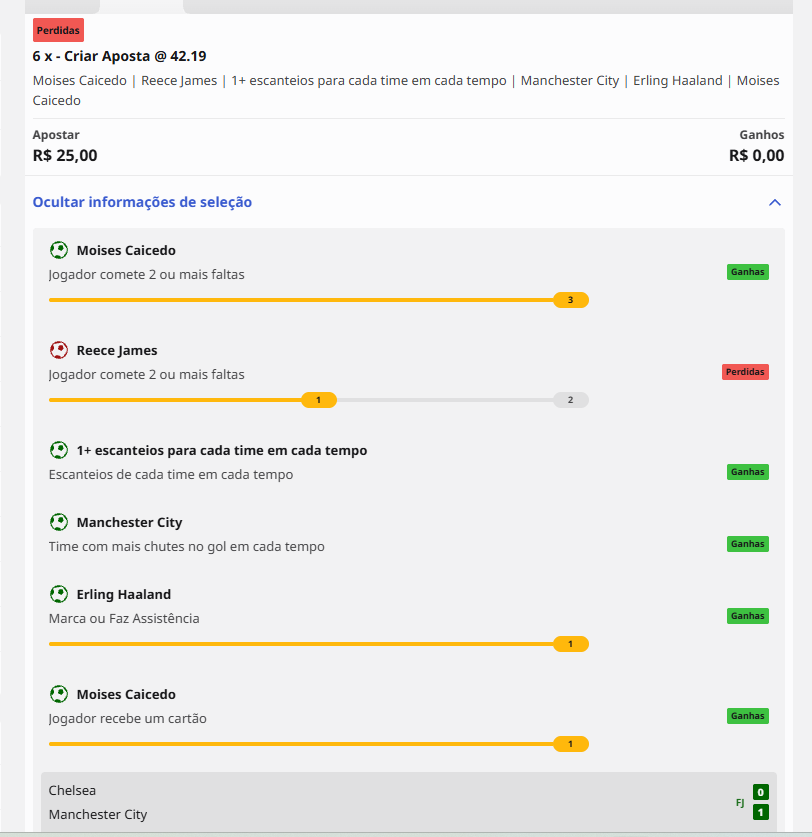Screen dimensions: 812x837
Task: Click the selections summary line under the bet title
Action: point(406,90)
